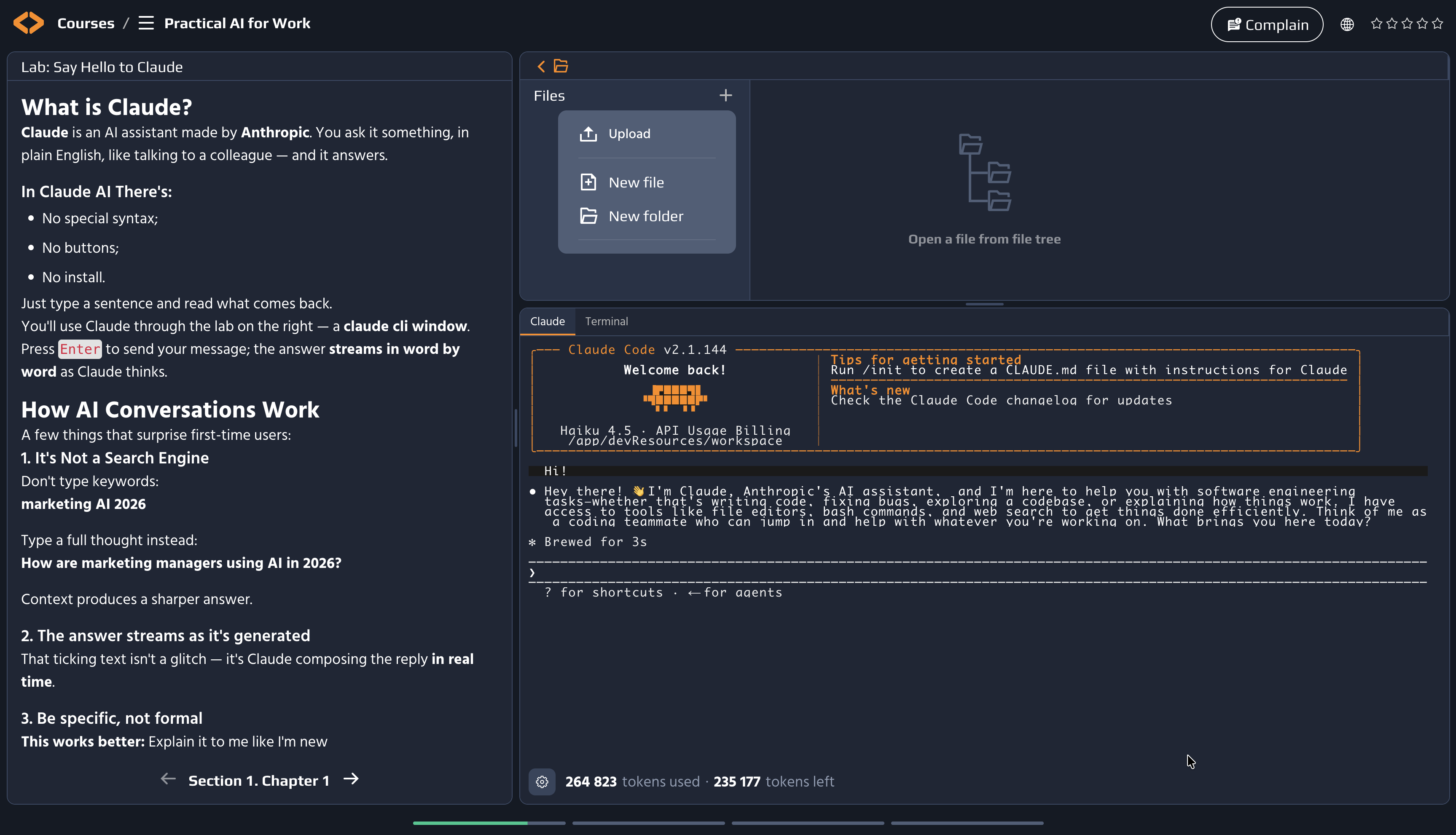Click the Practical AI for Work title
Screen dimensions: 1456x835
(x=237, y=24)
